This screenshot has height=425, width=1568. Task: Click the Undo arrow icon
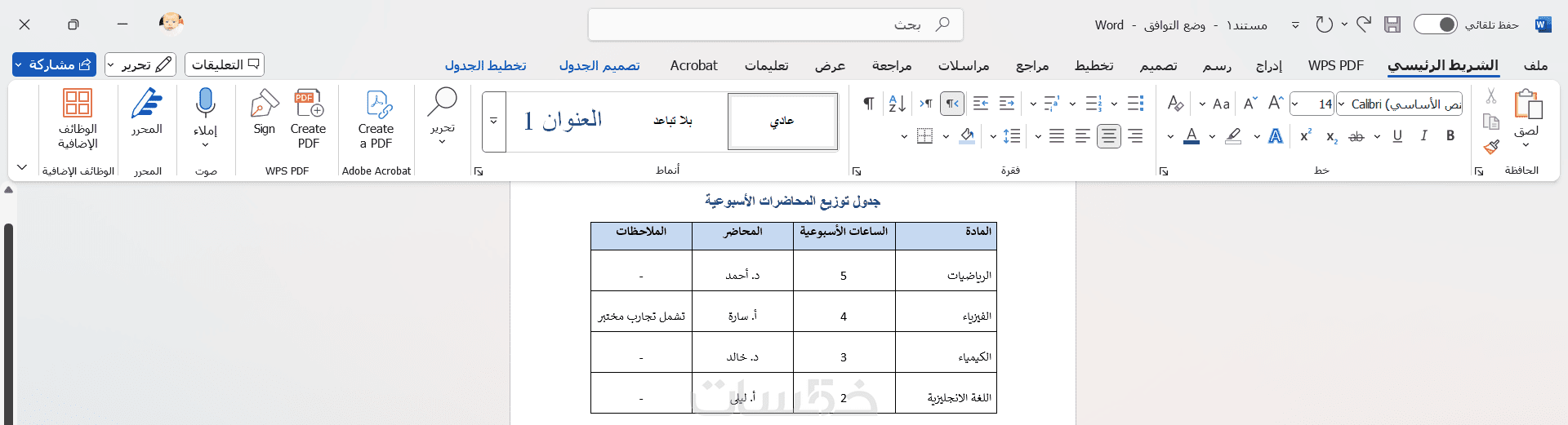(1364, 24)
